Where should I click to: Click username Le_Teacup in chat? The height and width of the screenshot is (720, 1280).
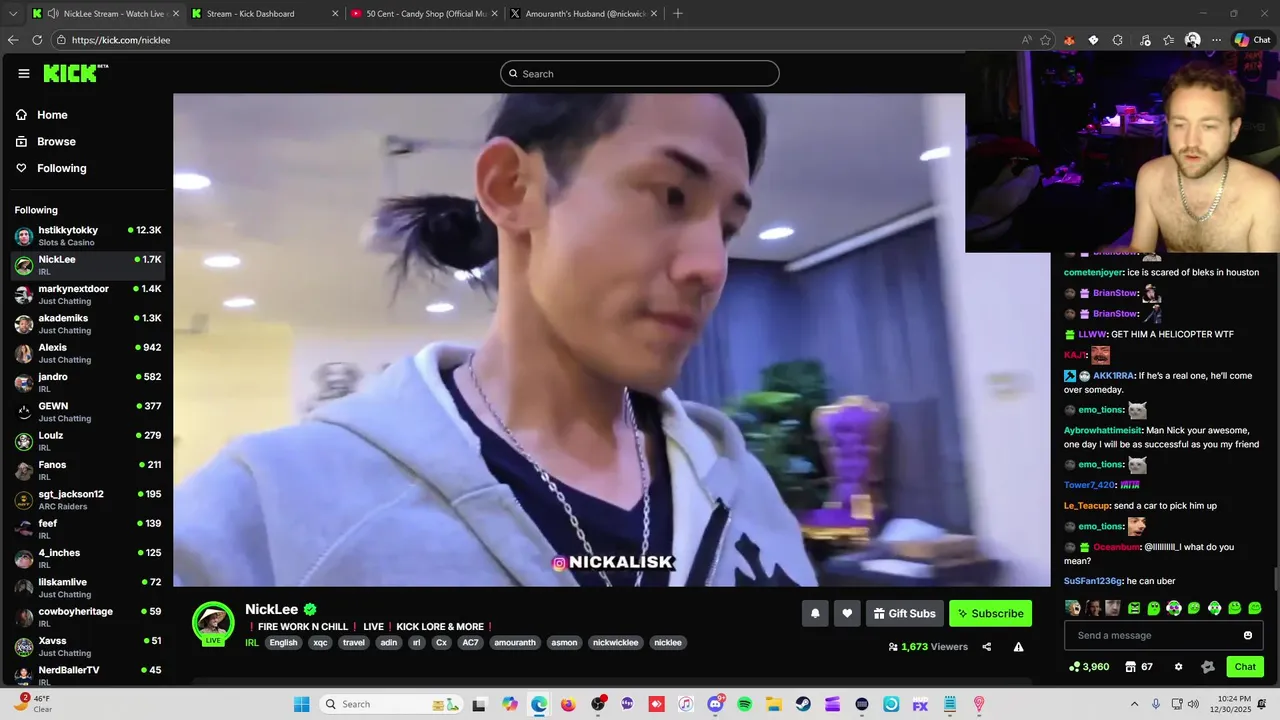(1087, 506)
